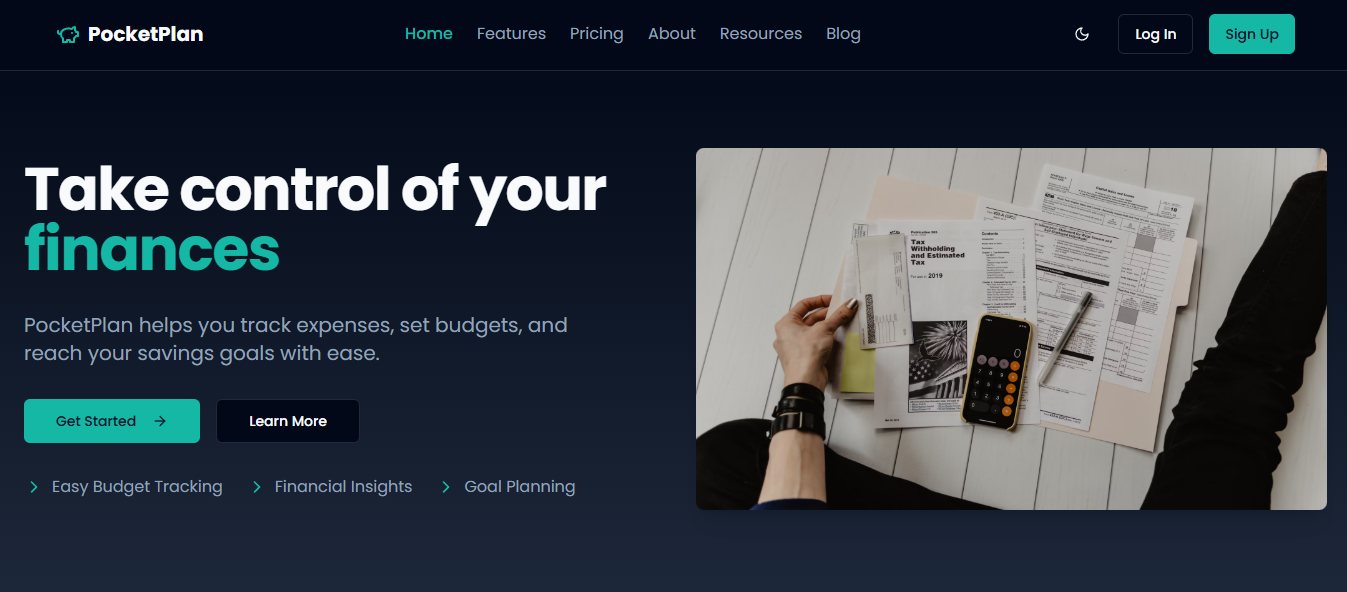Click the Learn More button
This screenshot has height=592, width=1347.
click(x=288, y=421)
